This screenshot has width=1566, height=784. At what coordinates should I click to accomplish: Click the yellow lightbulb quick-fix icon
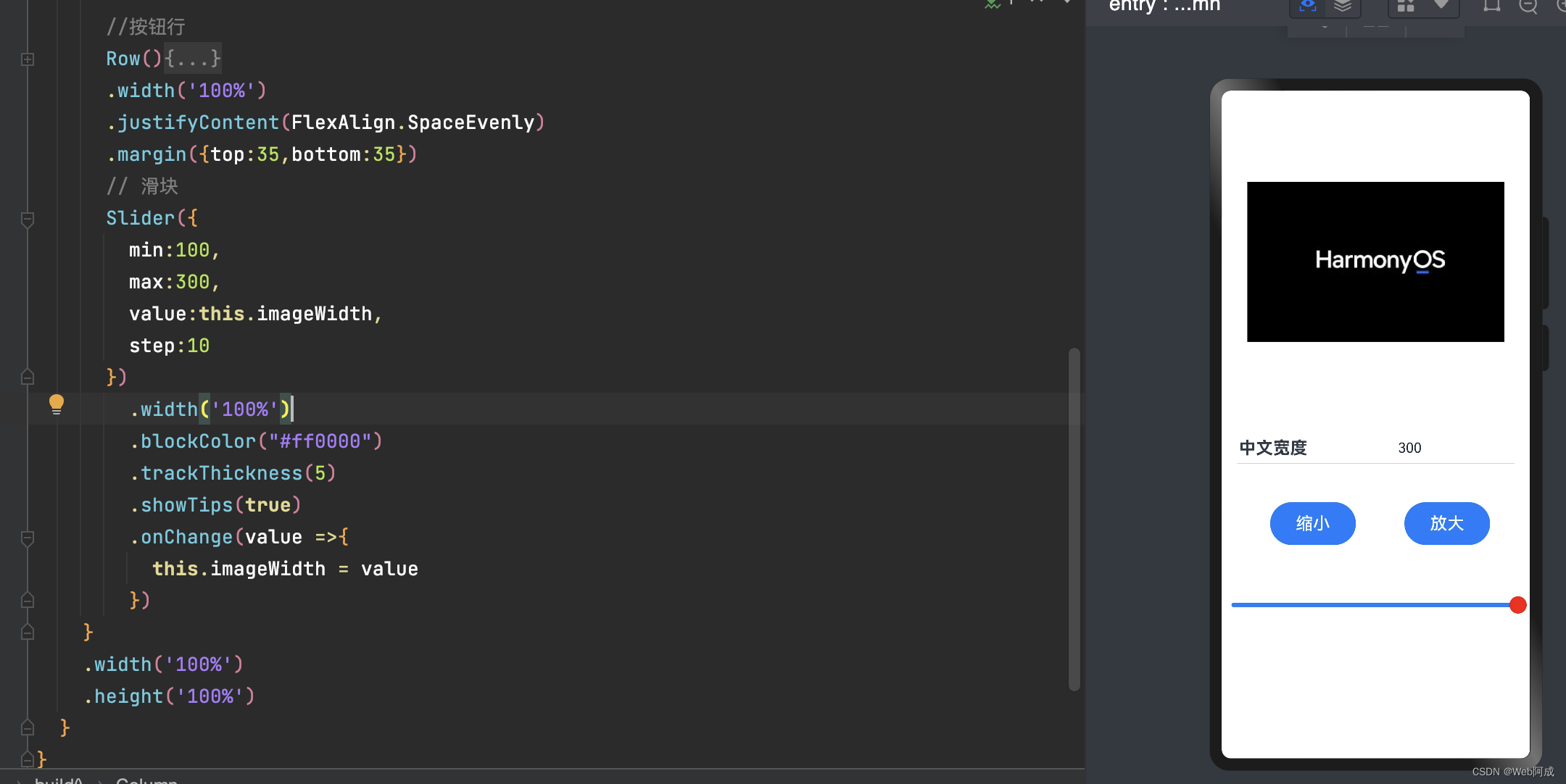(56, 404)
